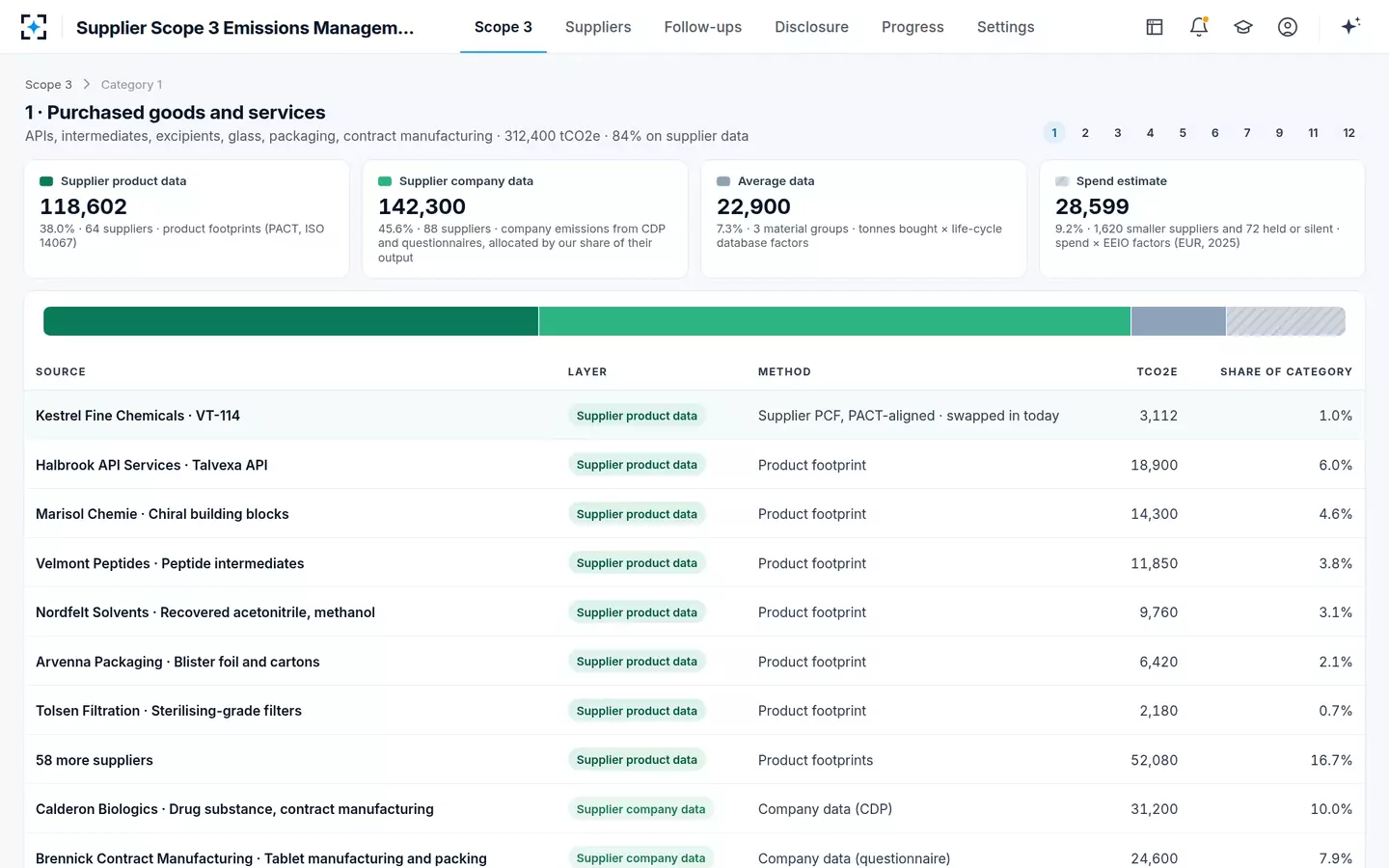The image size is (1389, 868).
Task: Open the Suppliers tab
Action: tap(598, 27)
